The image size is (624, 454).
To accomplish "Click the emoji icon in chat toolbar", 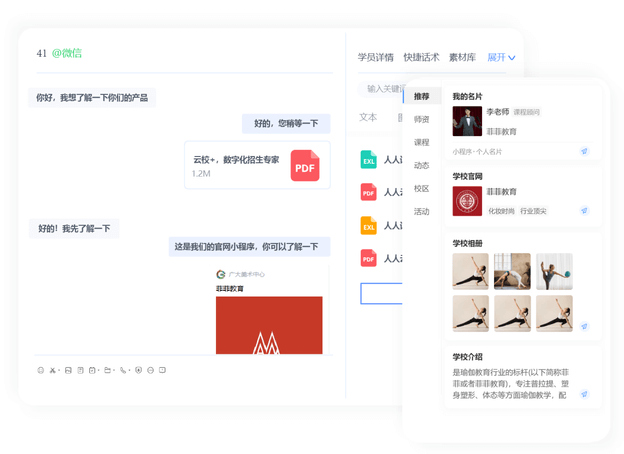I will [x=41, y=370].
